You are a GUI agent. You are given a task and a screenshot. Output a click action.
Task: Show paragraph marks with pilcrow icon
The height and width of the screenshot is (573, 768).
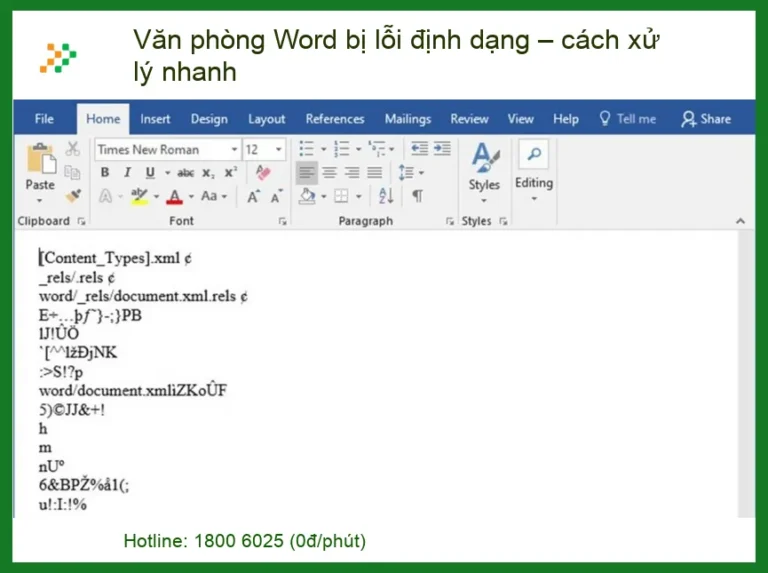click(417, 196)
